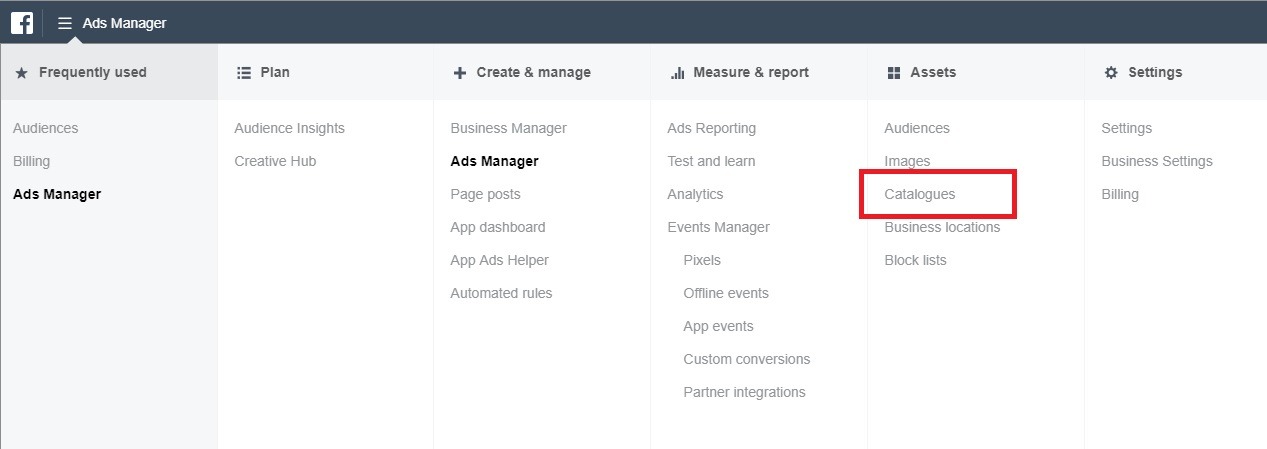The image size is (1267, 449).
Task: Select the Frequently used column header
Action: [x=109, y=72]
